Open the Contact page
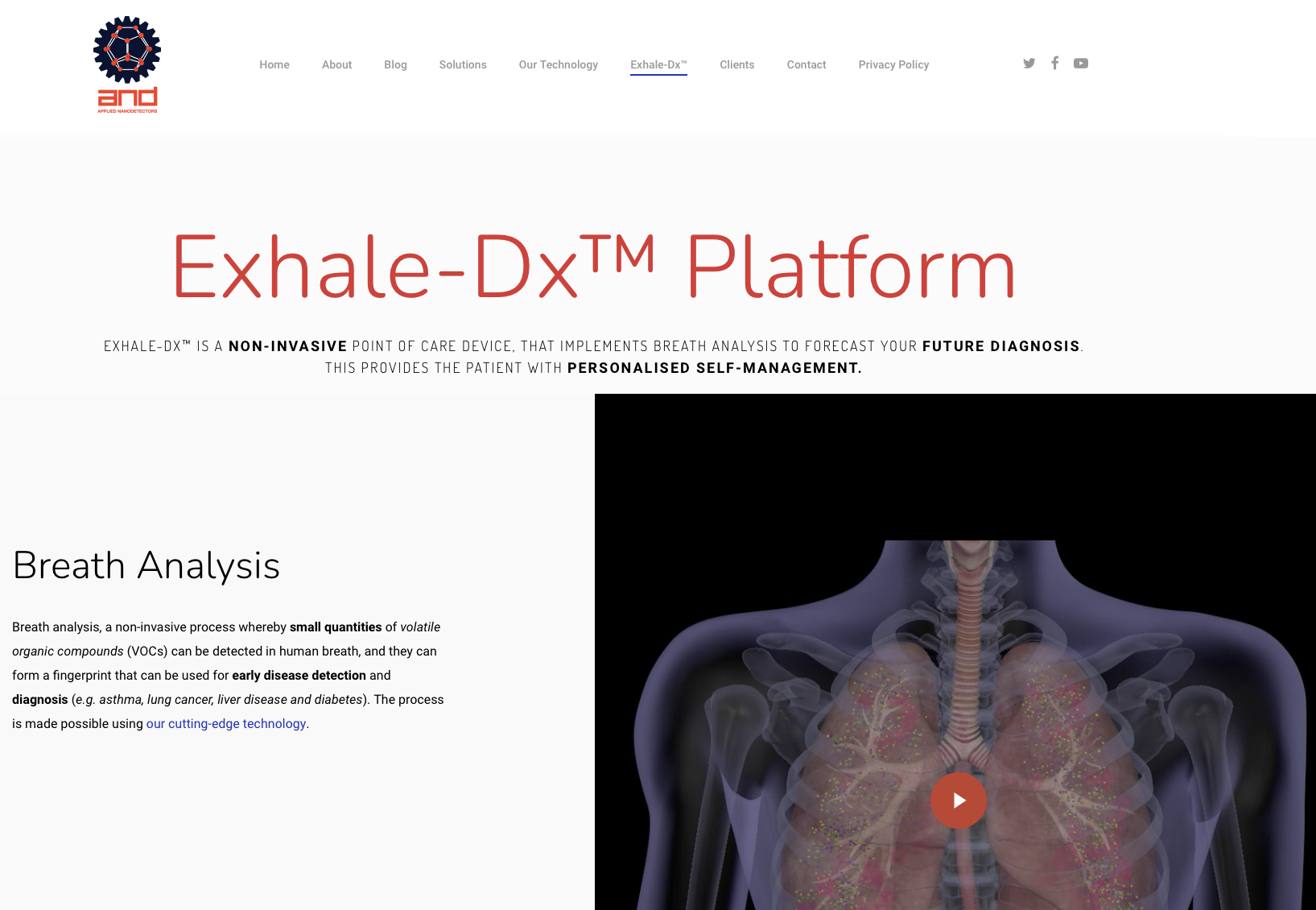Viewport: 1316px width, 910px height. click(807, 65)
